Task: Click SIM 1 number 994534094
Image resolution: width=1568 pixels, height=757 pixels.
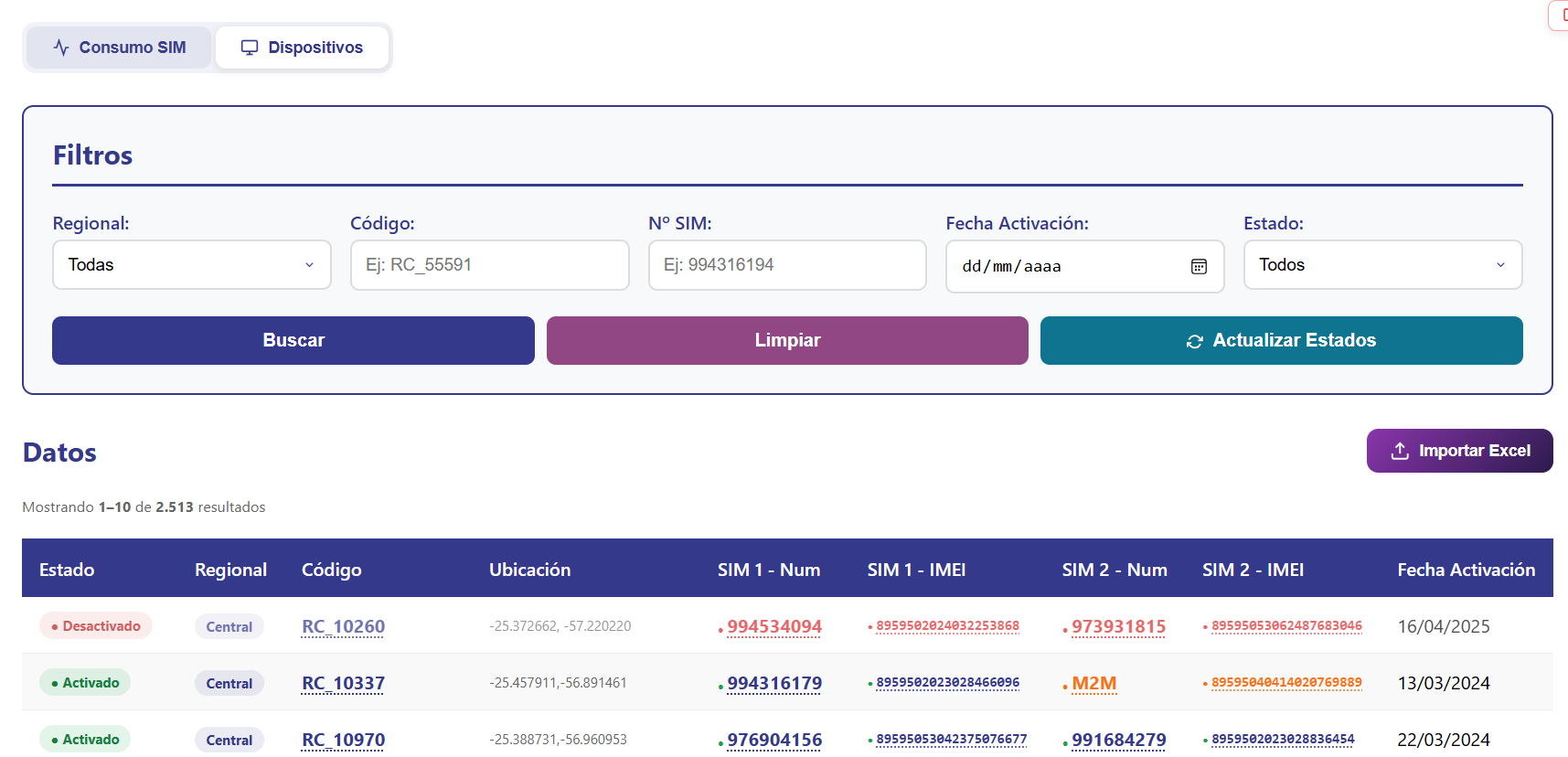Action: click(774, 626)
